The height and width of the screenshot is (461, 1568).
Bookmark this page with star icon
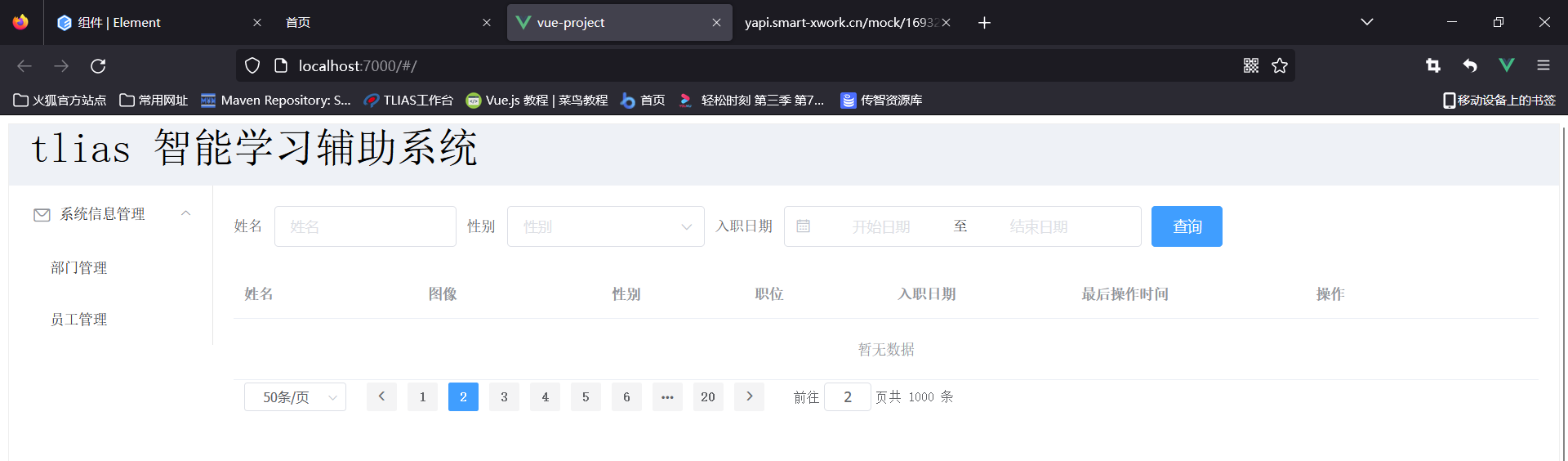coord(1280,66)
